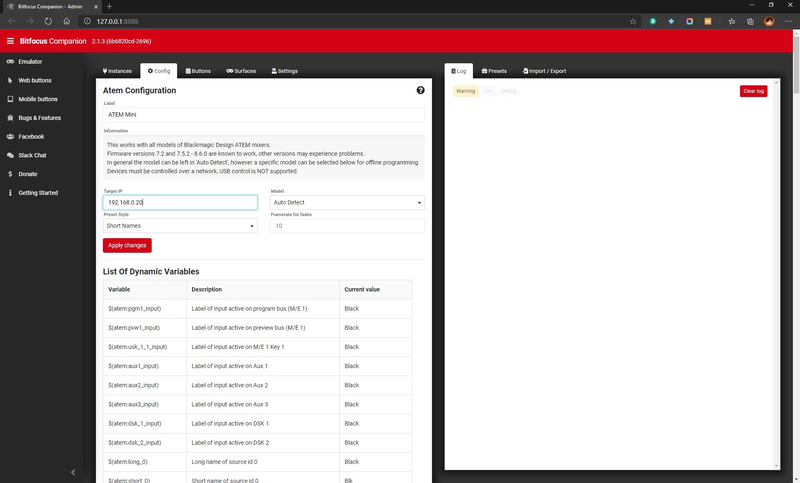Click the Label input field ATEM Mini
Viewport: 800px width, 483px height.
click(264, 115)
